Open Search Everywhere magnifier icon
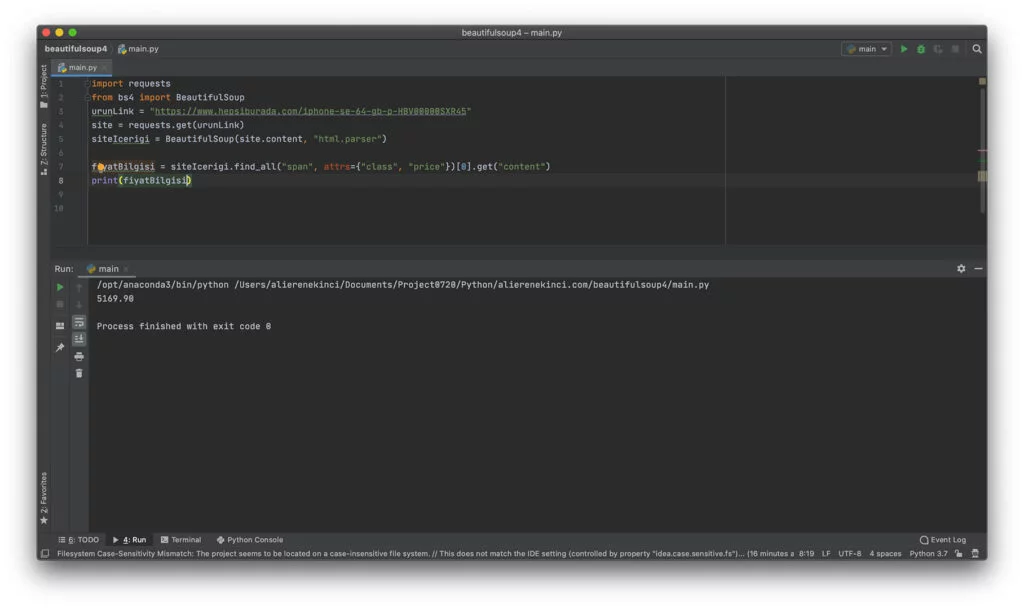 [977, 49]
